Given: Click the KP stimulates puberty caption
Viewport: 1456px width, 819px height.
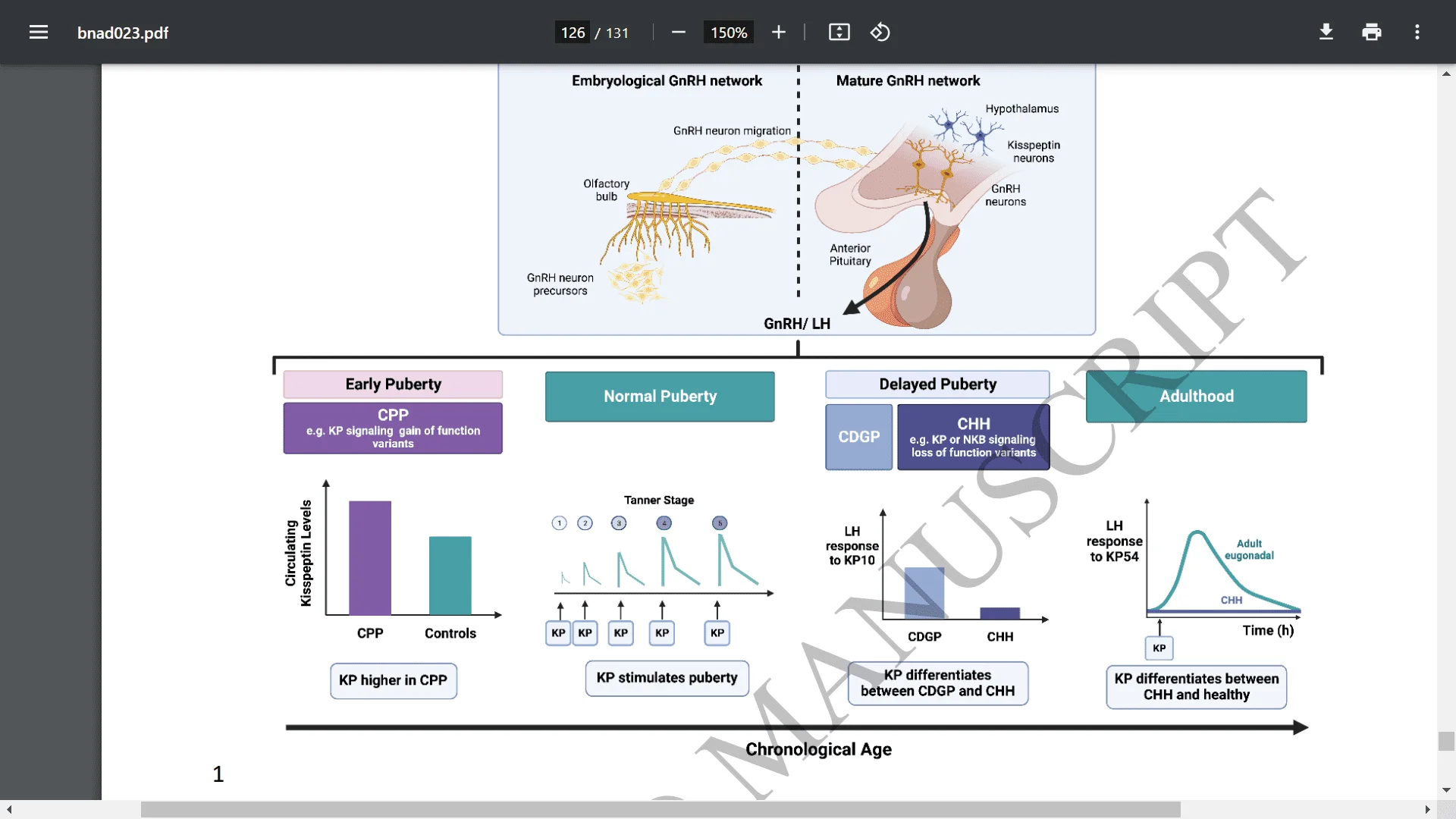Looking at the screenshot, I should pos(667,678).
